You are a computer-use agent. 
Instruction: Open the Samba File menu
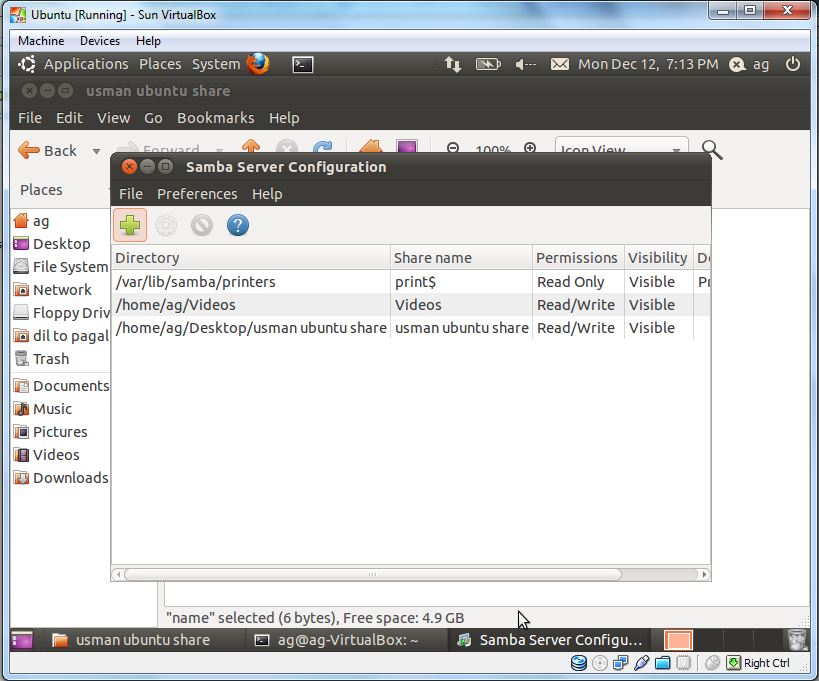tap(131, 194)
